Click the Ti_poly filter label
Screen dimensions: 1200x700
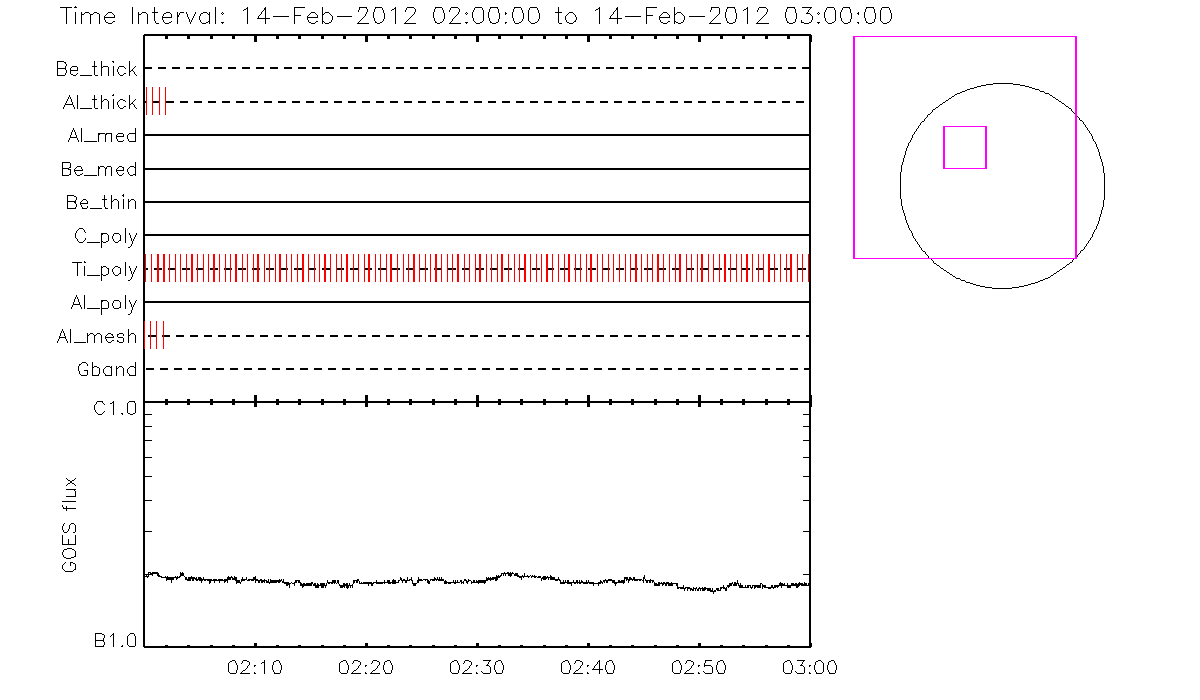104,270
